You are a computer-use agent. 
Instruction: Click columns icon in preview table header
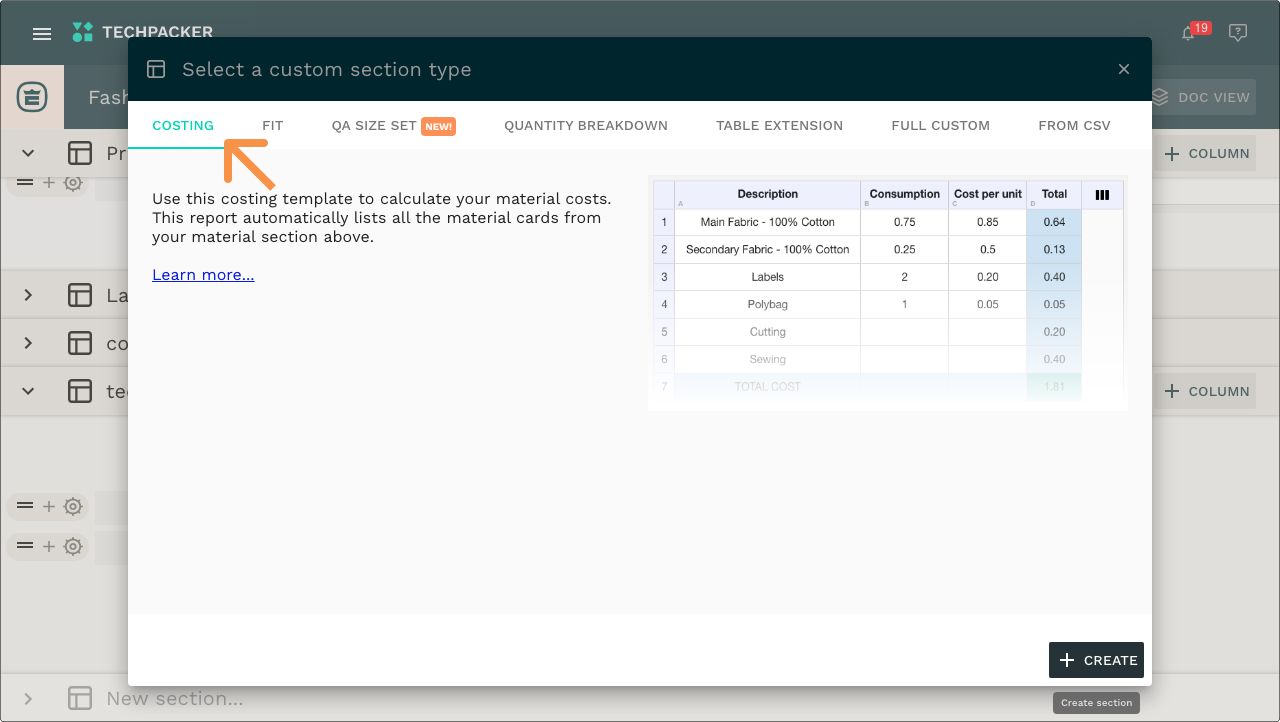pos(1102,195)
